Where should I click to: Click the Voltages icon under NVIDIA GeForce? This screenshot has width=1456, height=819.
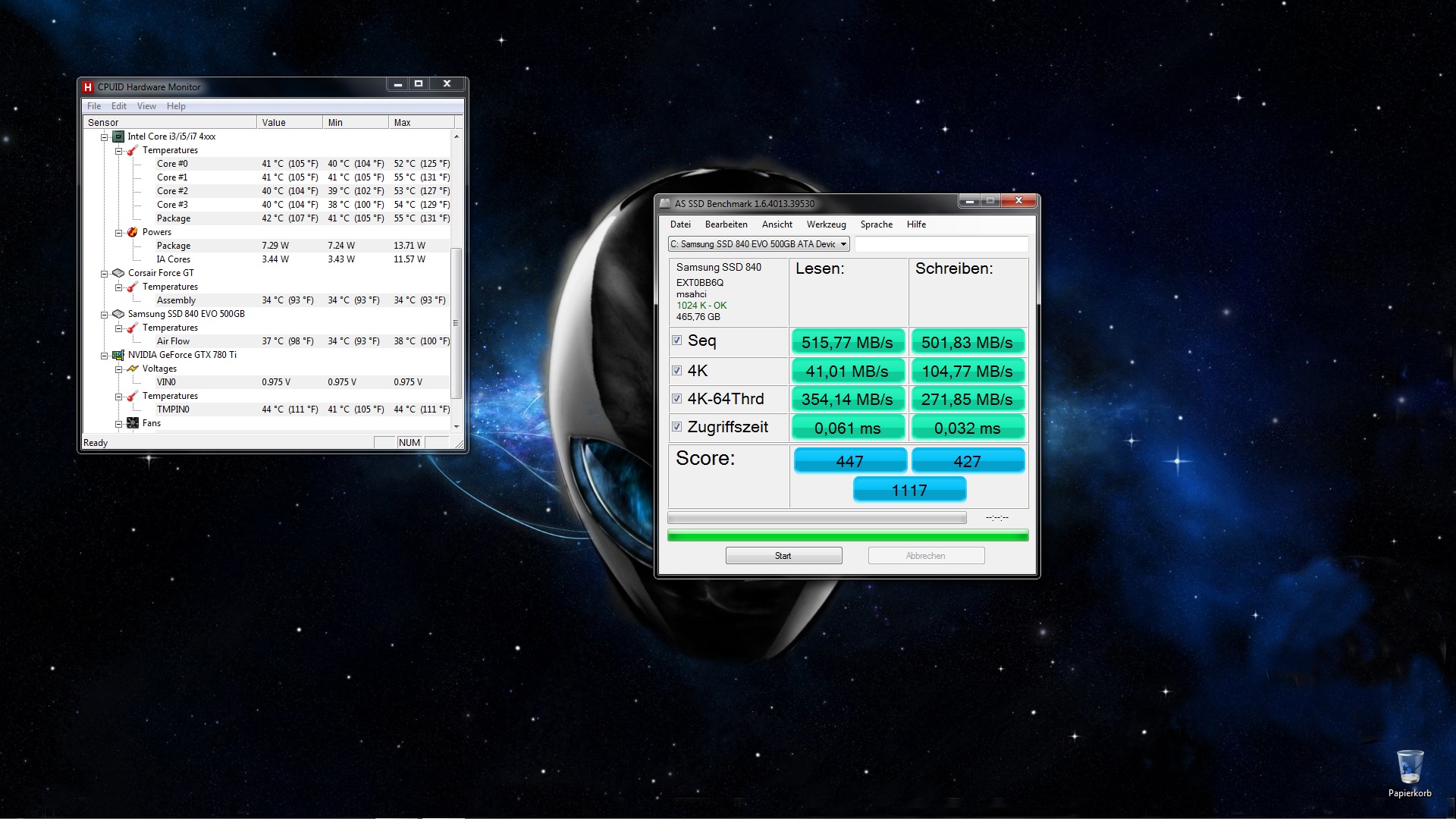133,369
